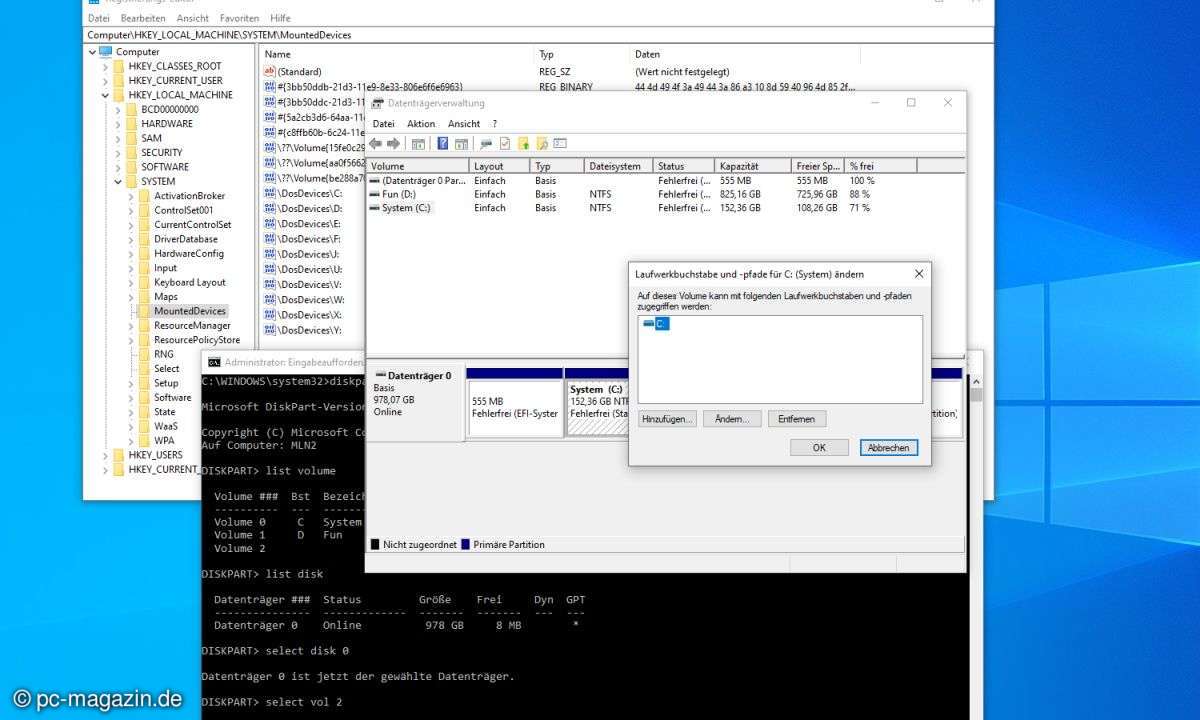Image resolution: width=1200 pixels, height=720 pixels.
Task: Open Hilfe menu in Registrierungs-Editor
Action: tap(280, 18)
